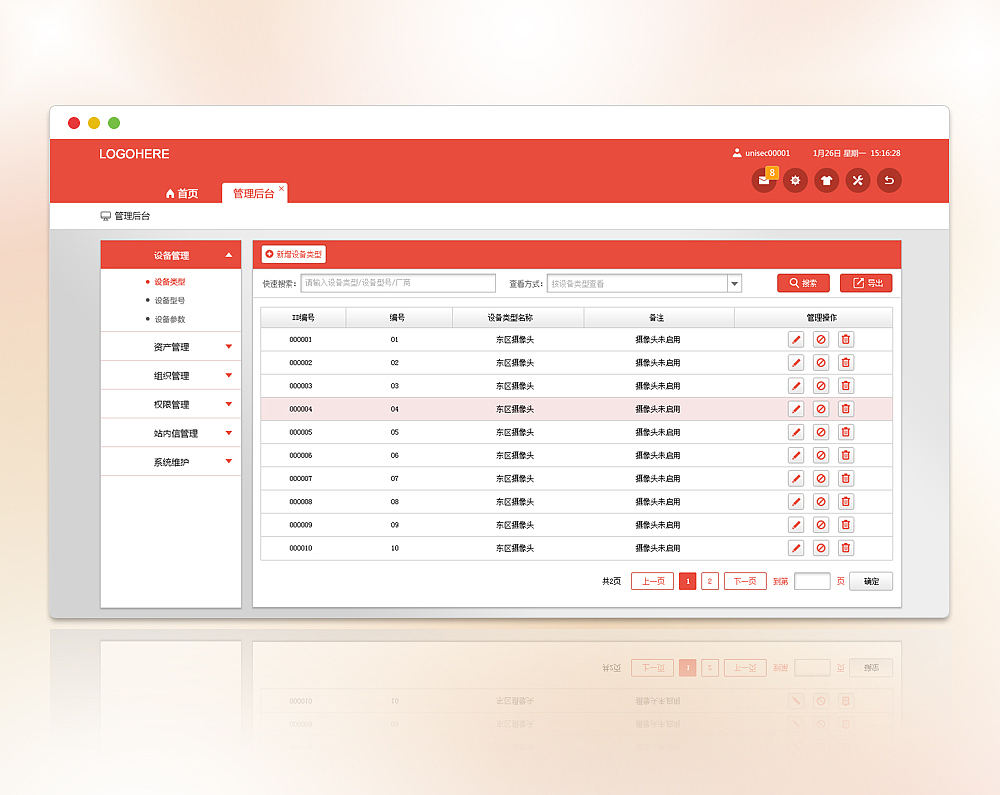Image resolution: width=1000 pixels, height=795 pixels.
Task: Delete row 000010 with trash icon
Action: (x=846, y=548)
